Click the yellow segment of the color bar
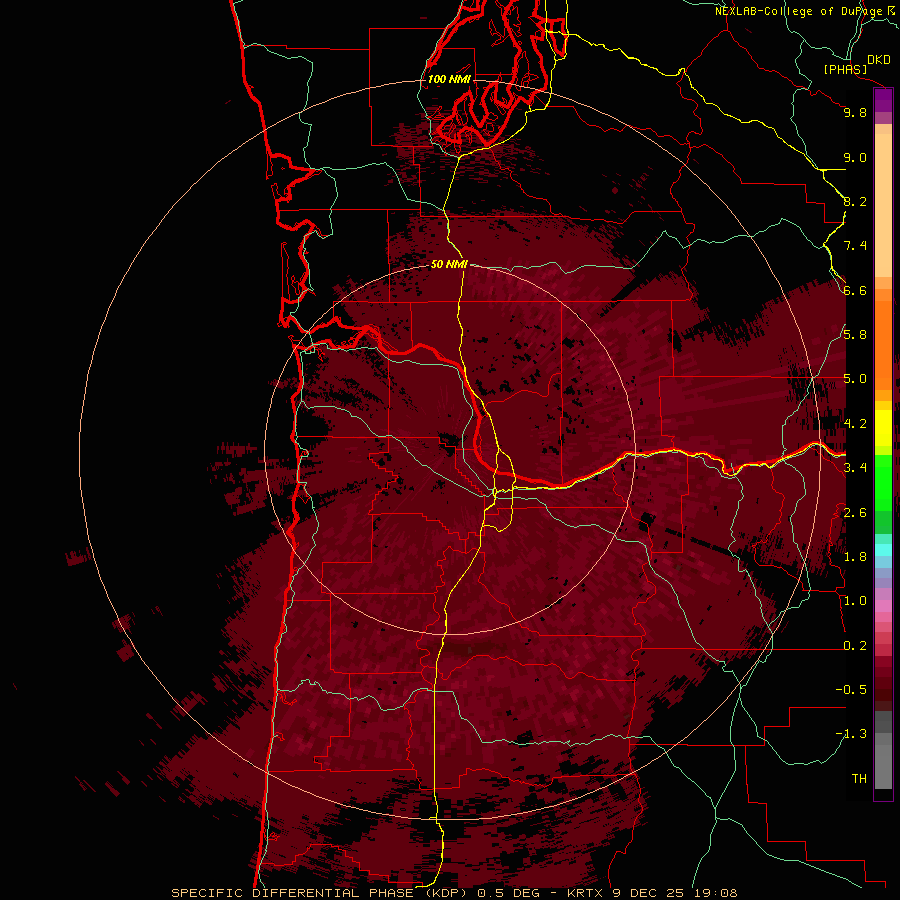Image resolution: width=900 pixels, height=900 pixels. coord(883,428)
